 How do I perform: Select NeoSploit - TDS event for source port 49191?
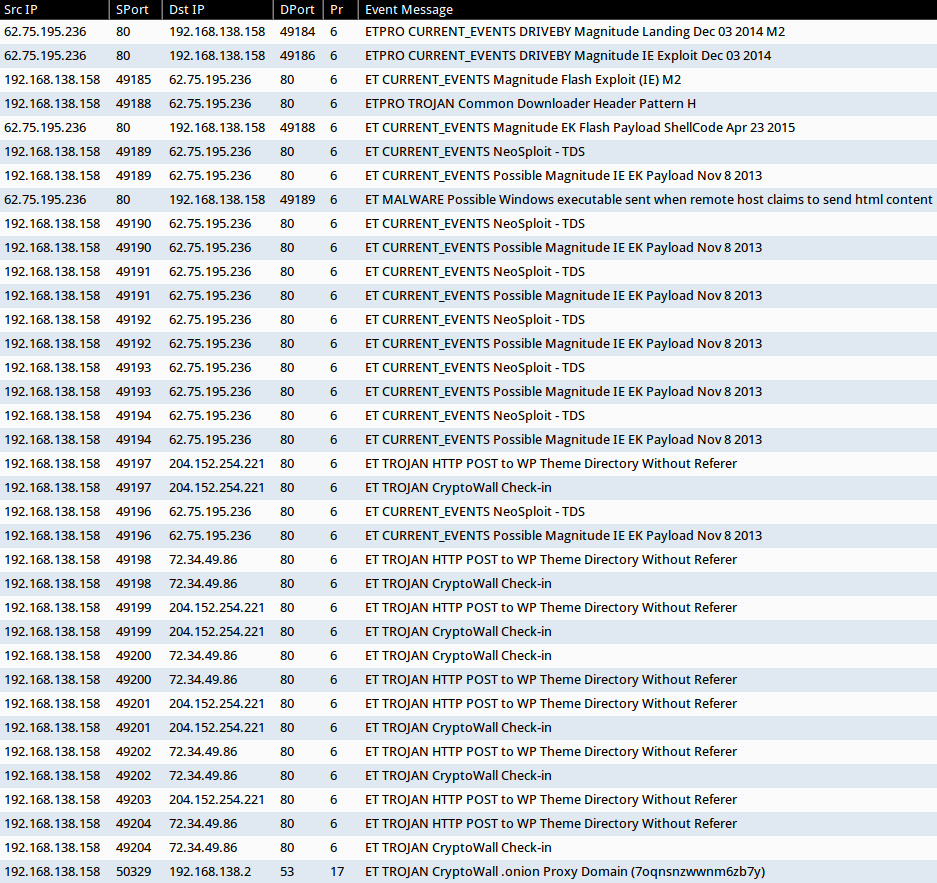pos(468,271)
